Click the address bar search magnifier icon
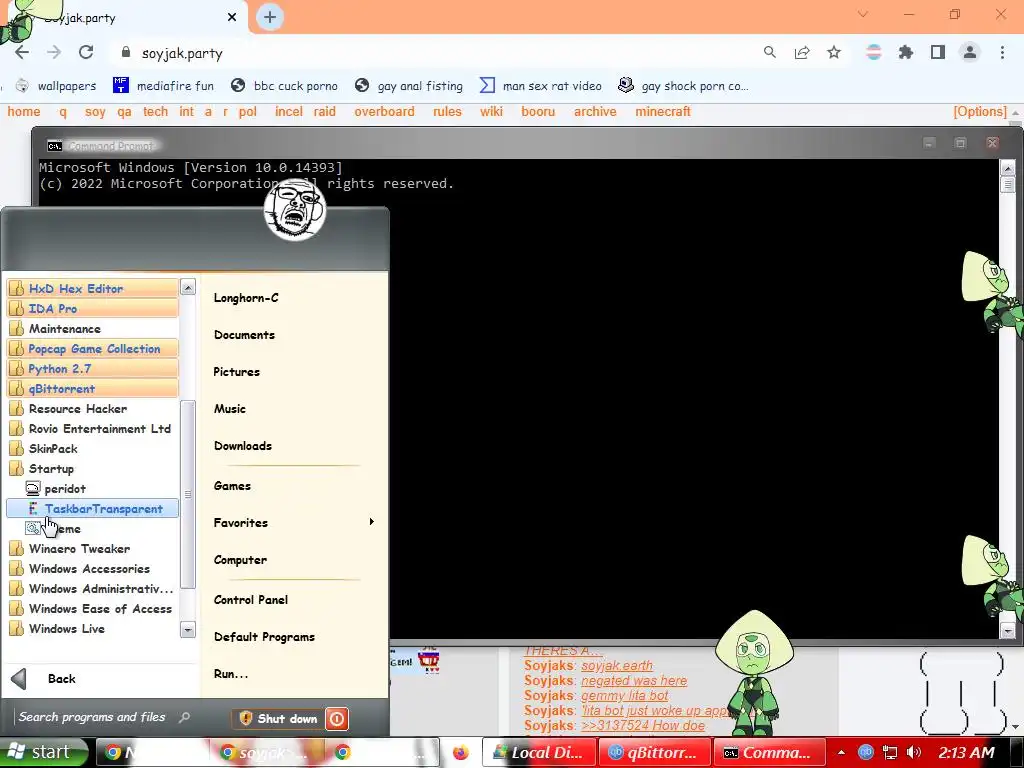This screenshot has width=1024, height=768. (x=770, y=52)
